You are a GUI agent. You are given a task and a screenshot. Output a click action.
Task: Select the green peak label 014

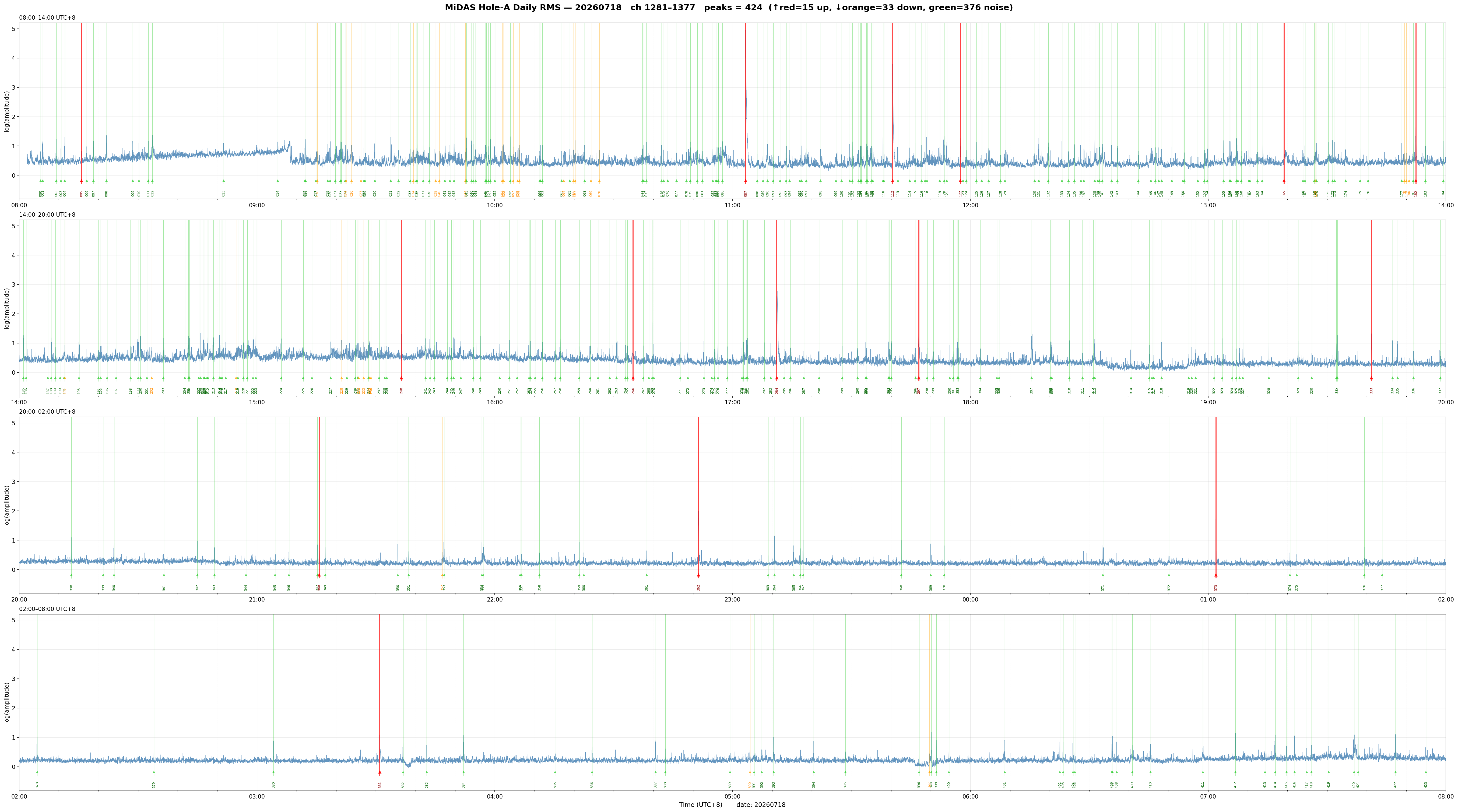tap(278, 194)
